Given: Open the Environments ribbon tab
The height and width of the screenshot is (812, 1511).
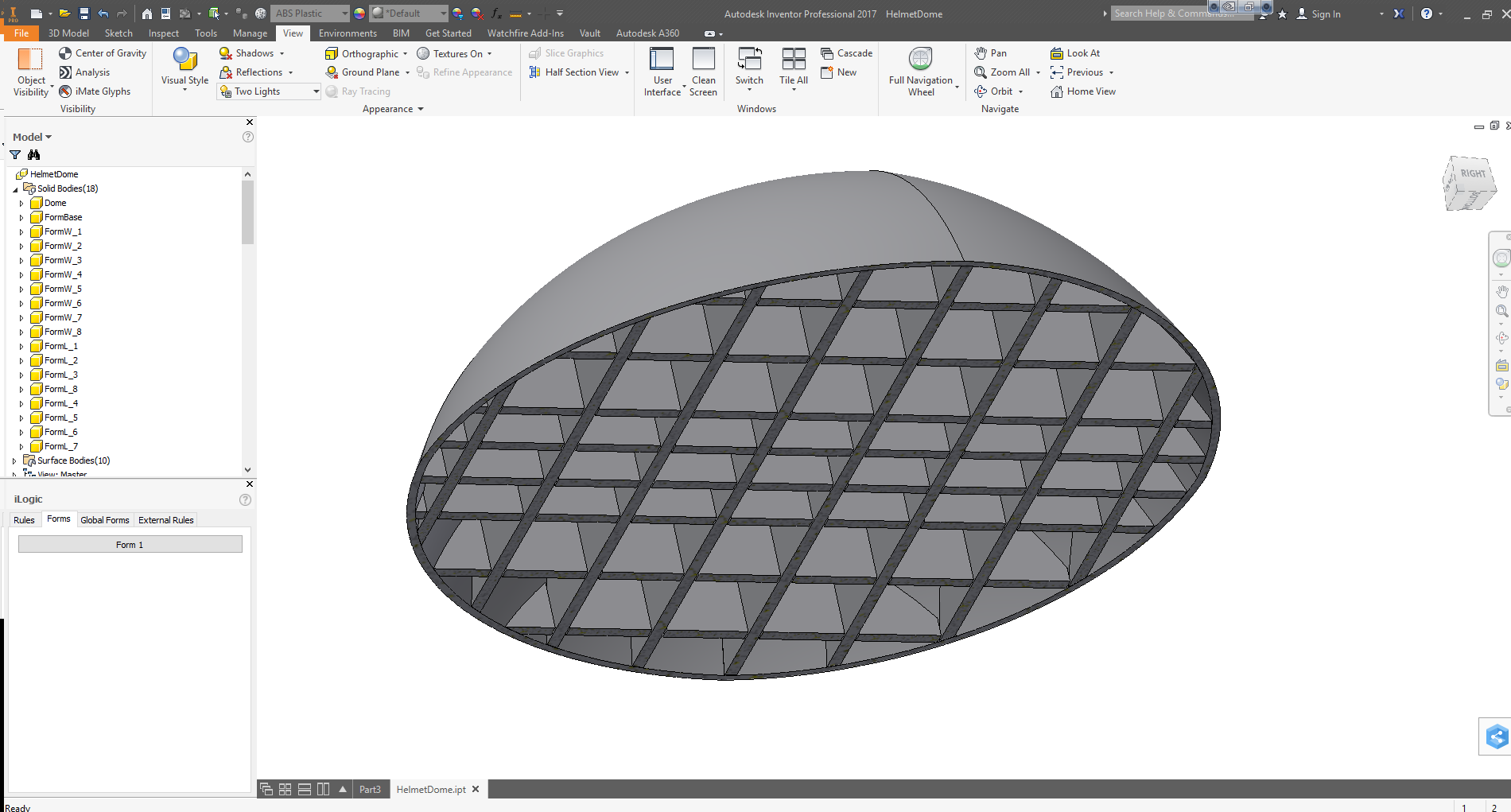Looking at the screenshot, I should point(348,33).
